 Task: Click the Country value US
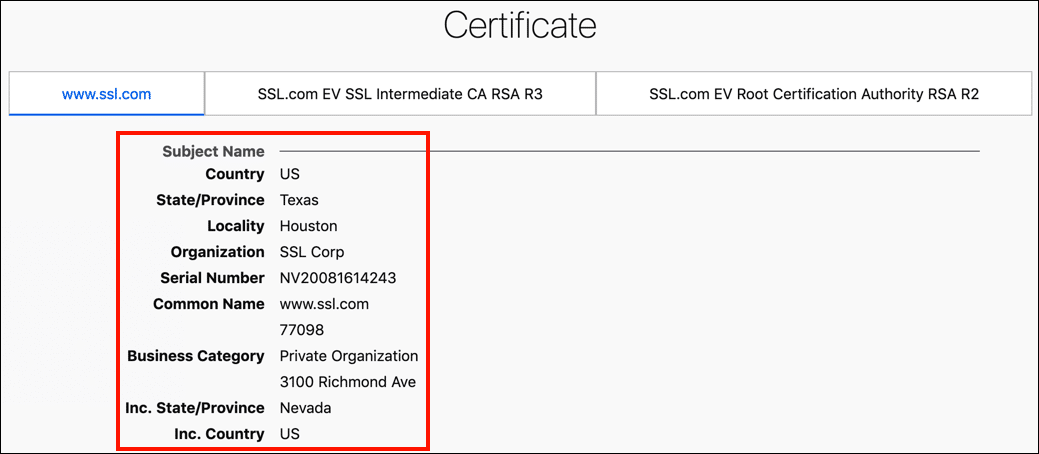290,174
